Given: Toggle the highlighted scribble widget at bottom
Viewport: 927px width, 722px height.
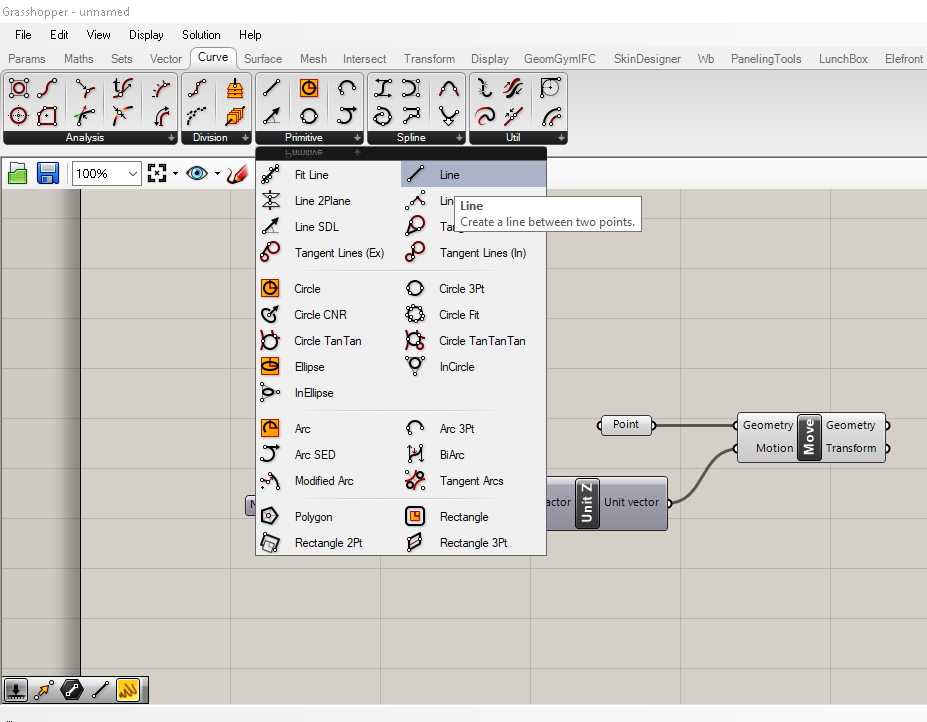Looking at the screenshot, I should point(128,689).
